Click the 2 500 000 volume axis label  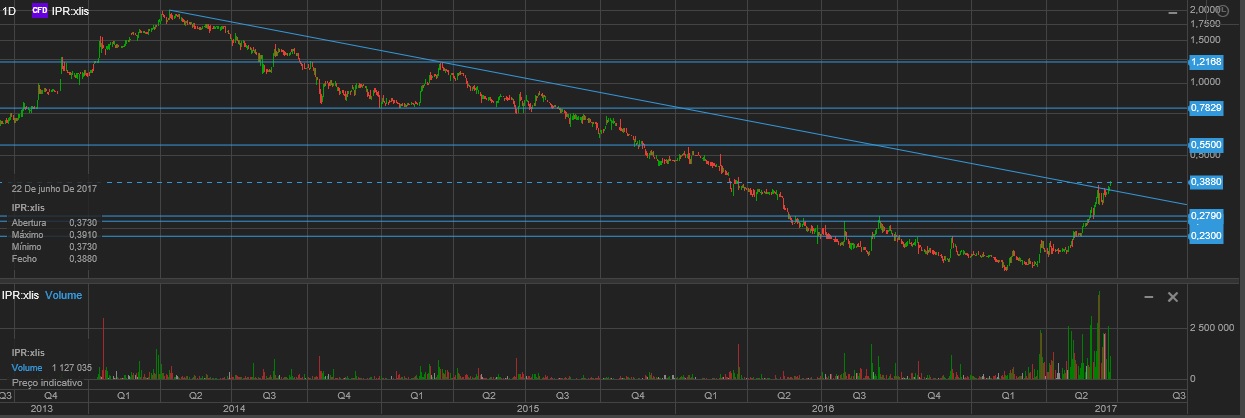(x=1214, y=327)
